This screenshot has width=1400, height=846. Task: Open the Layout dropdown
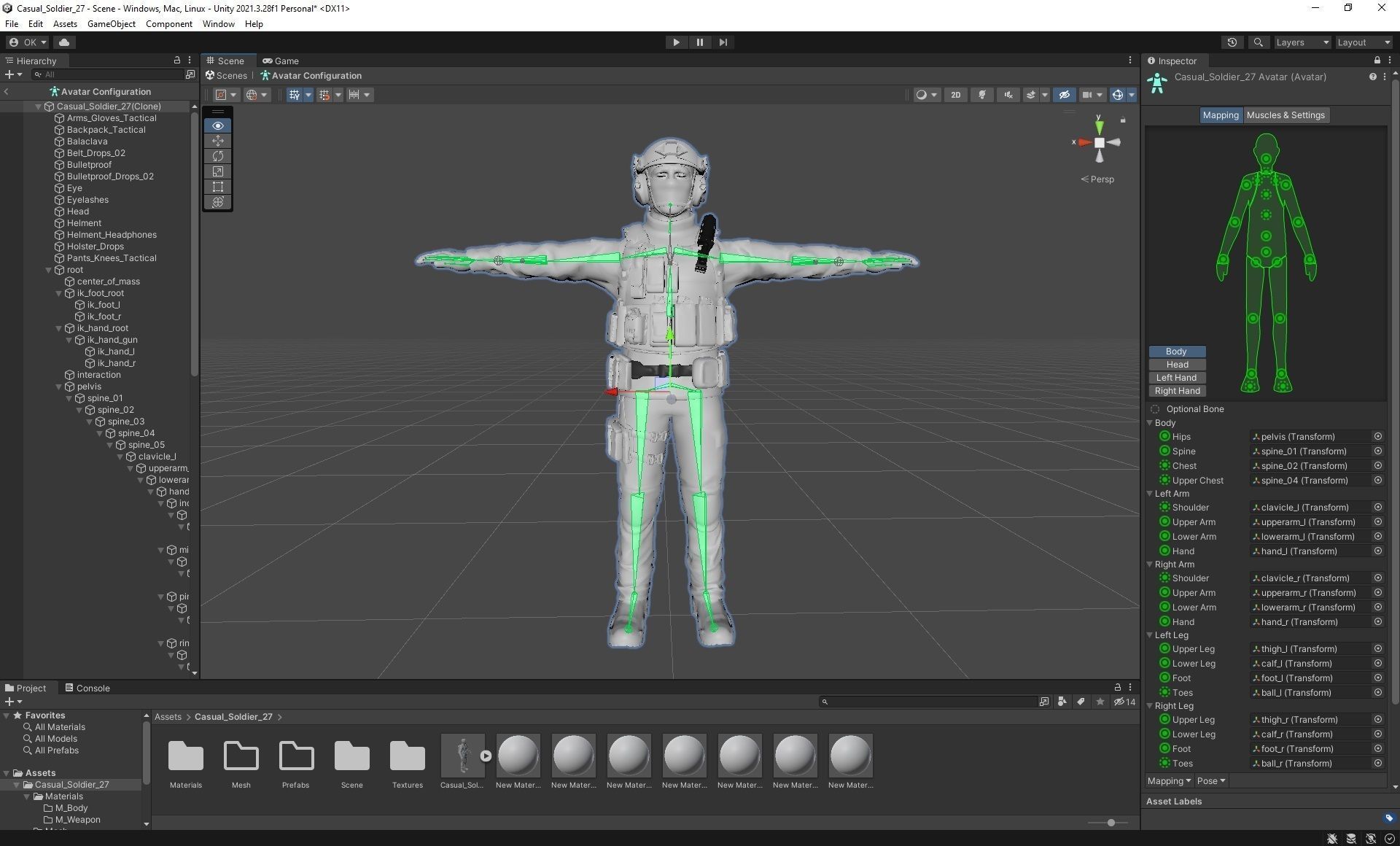tap(1363, 42)
